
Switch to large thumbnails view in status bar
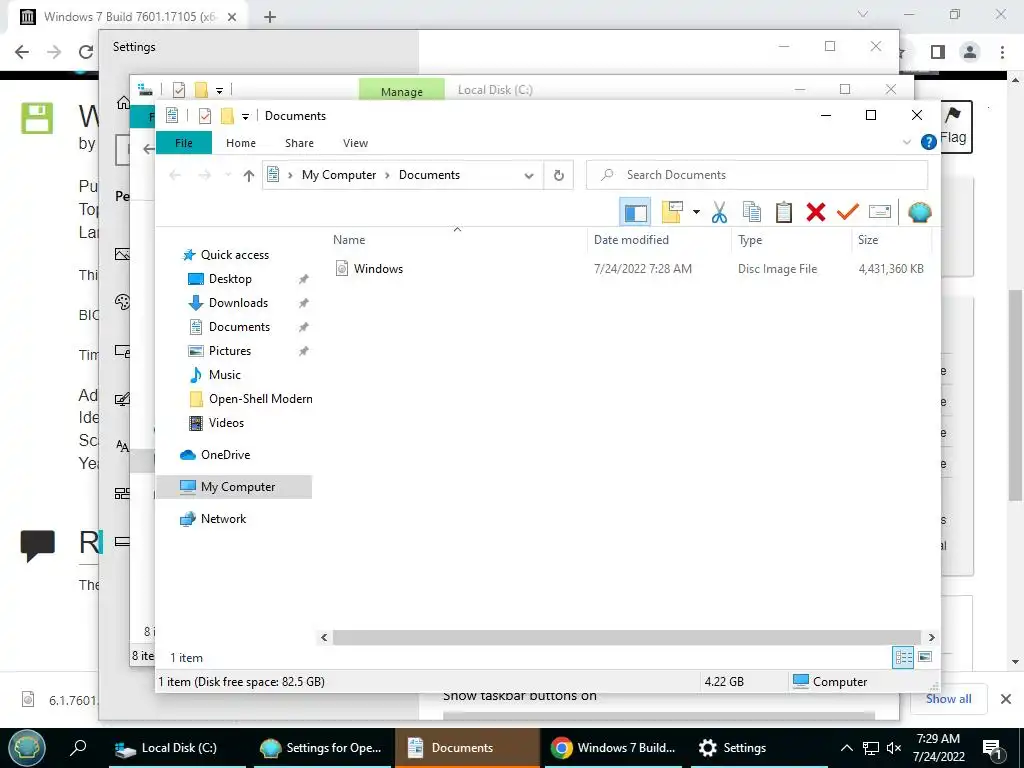click(925, 657)
